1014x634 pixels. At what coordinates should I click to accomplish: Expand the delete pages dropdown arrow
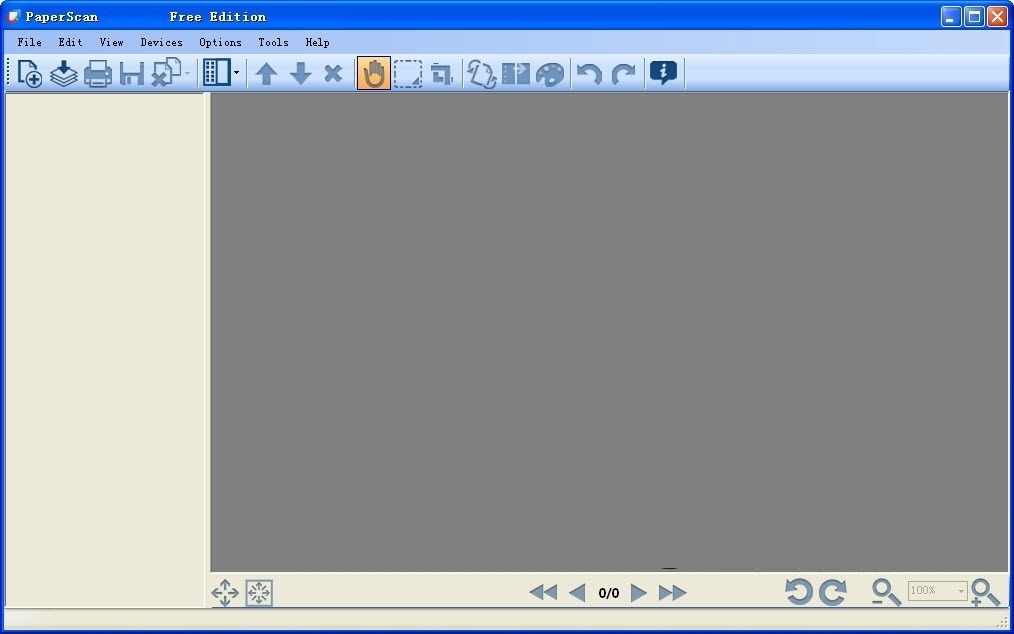click(188, 73)
